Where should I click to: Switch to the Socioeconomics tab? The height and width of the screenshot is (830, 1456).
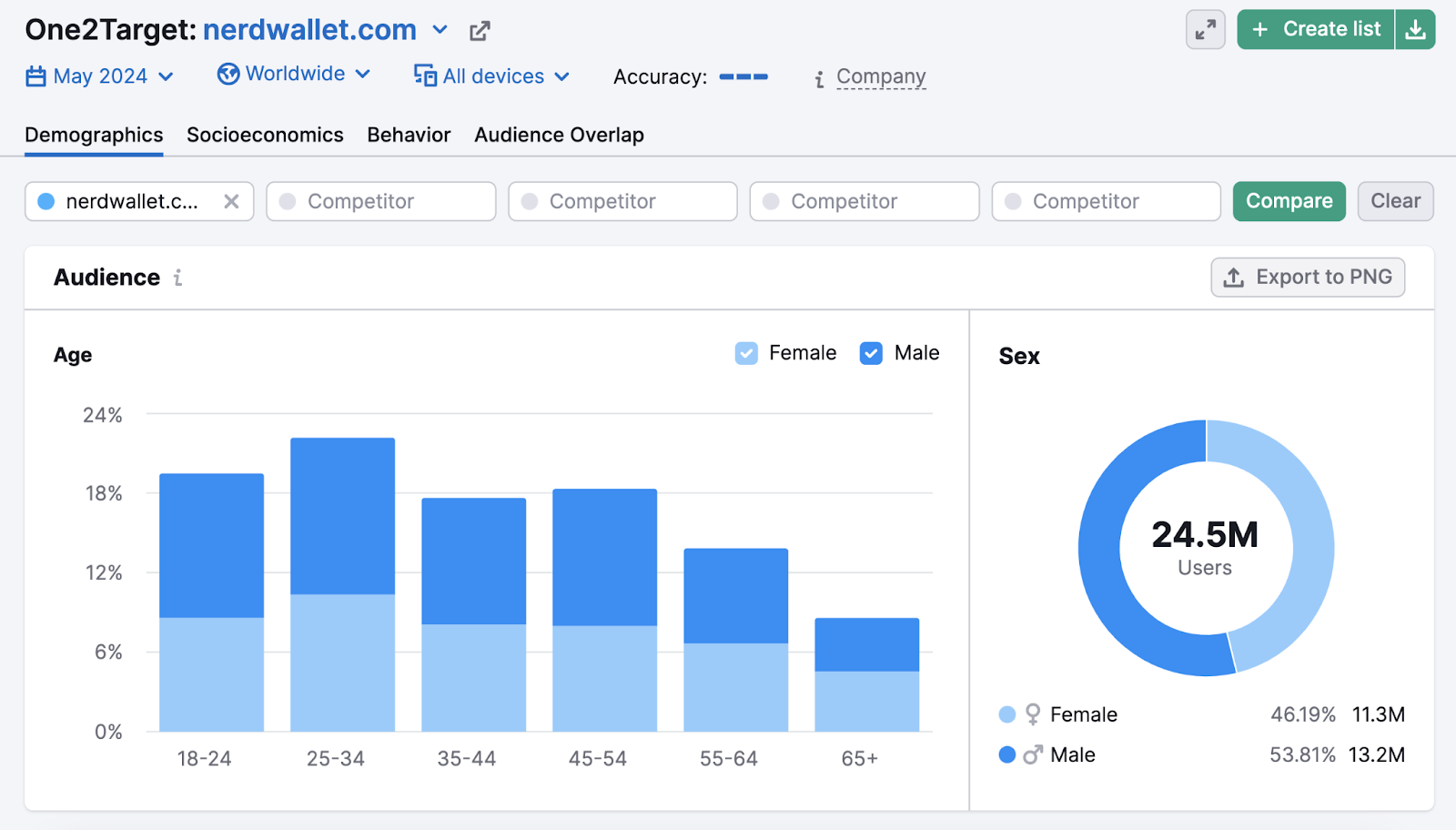click(x=265, y=135)
